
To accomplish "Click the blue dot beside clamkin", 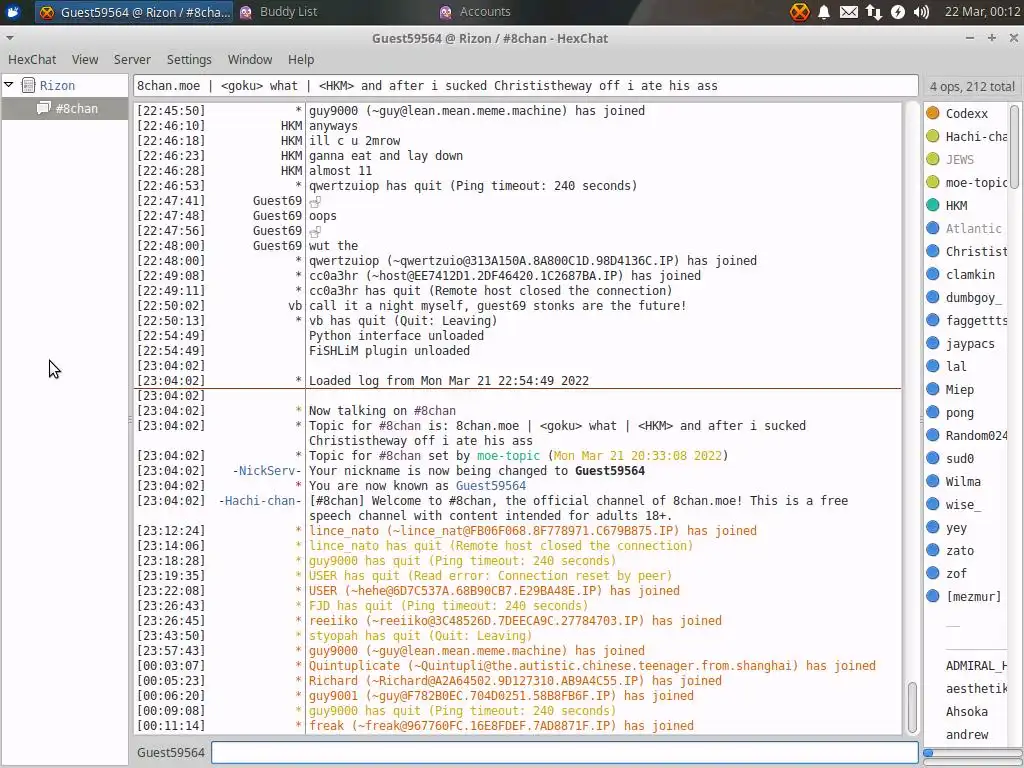I will coord(933,274).
